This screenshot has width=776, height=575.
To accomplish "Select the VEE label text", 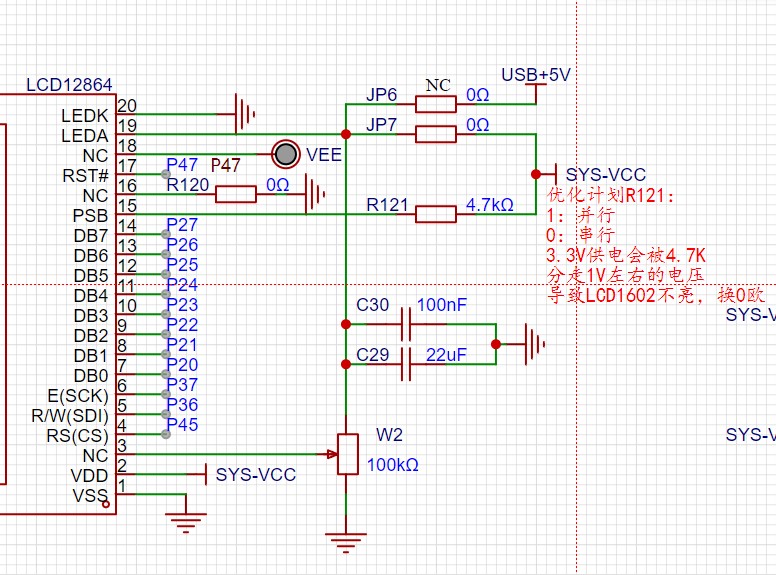I will (324, 155).
